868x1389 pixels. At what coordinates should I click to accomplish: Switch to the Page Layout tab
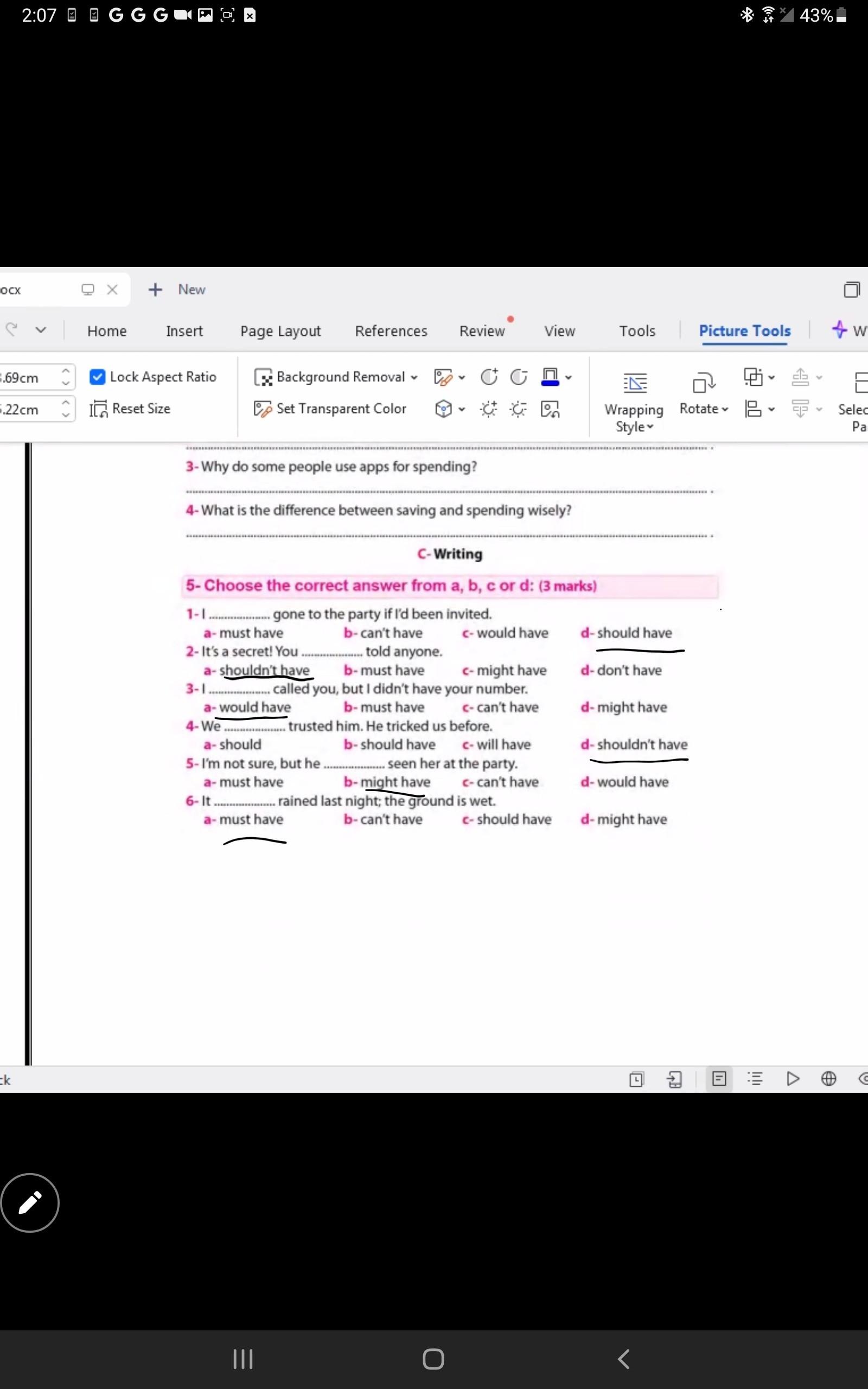[280, 331]
